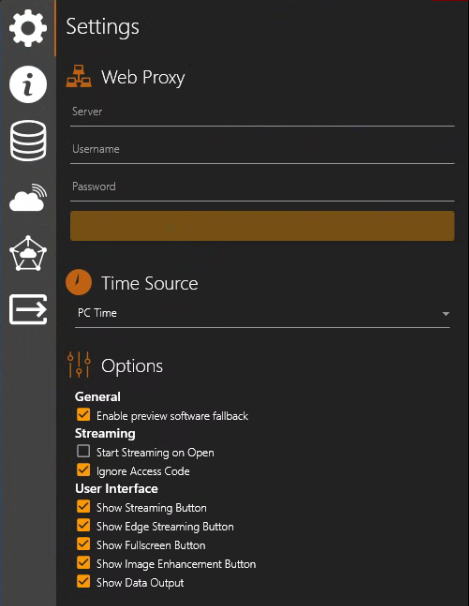Toggle Show Edge Streaming Button checkbox
This screenshot has width=469, height=606.
pyautogui.click(x=83, y=525)
